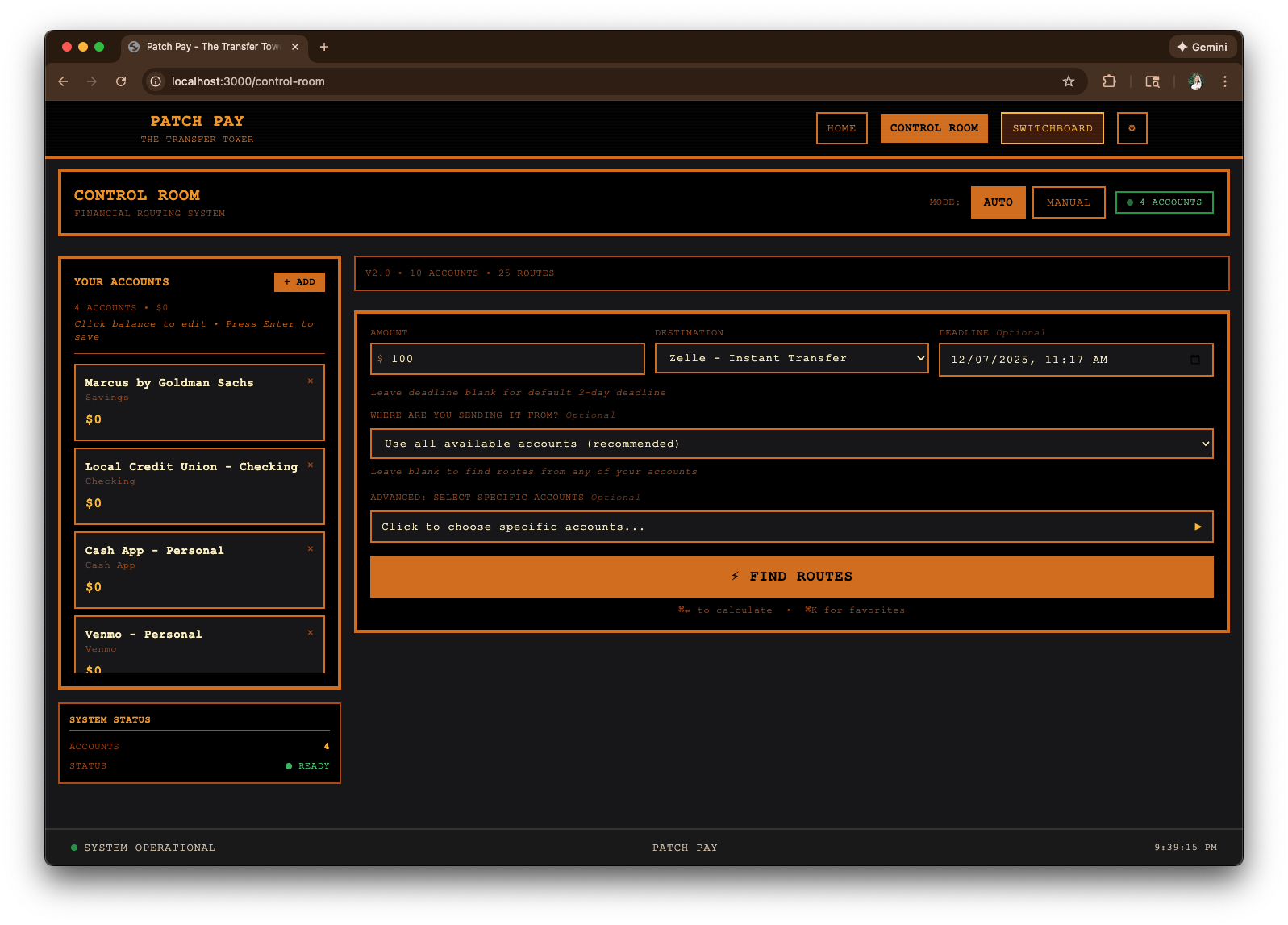Add a new account with + ADD
Screen dimensions: 1288x925
tap(299, 282)
